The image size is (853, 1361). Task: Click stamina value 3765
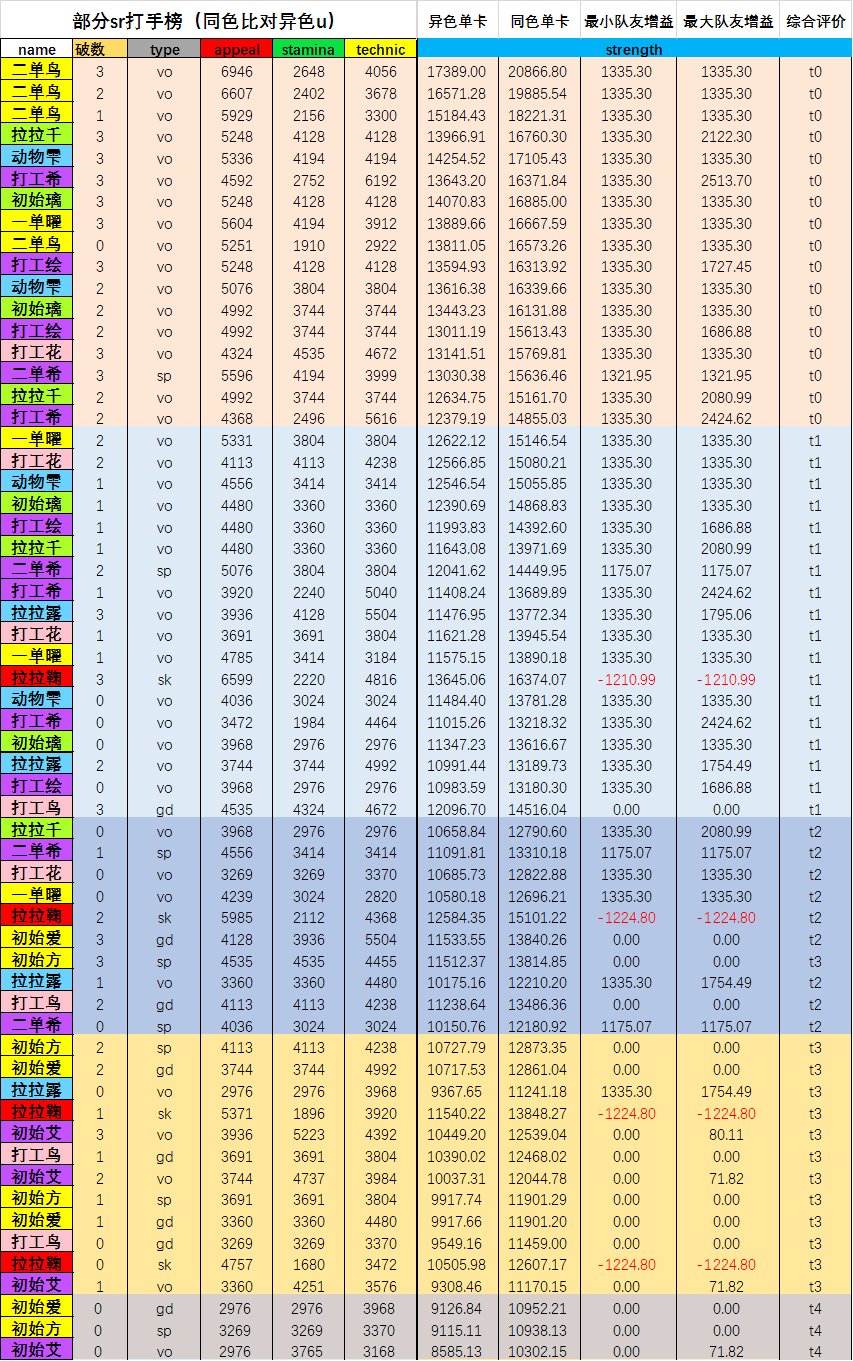[308, 1351]
